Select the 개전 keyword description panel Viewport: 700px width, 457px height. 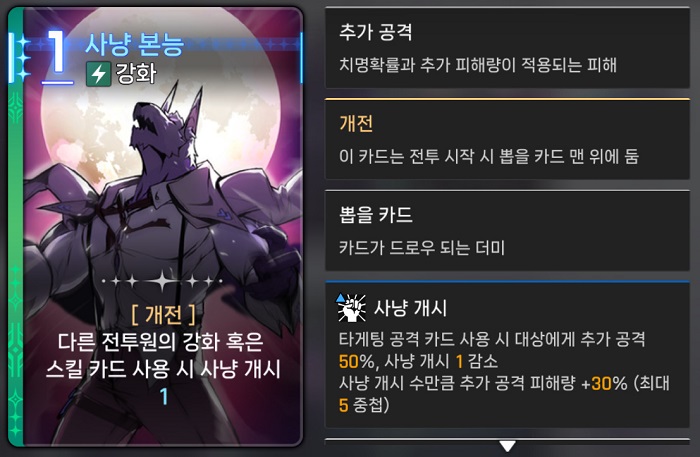507,139
